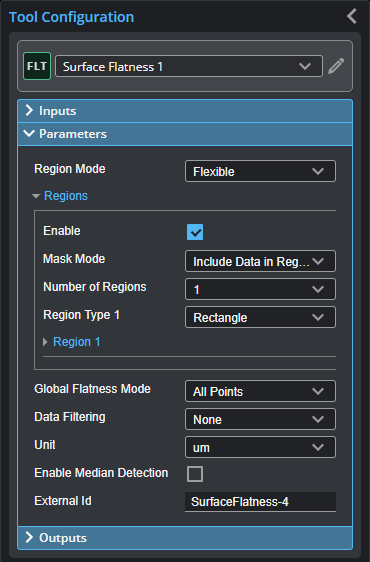Viewport: 370px width, 562px height.
Task: Collapse the Parameters section
Action: [x=185, y=134]
